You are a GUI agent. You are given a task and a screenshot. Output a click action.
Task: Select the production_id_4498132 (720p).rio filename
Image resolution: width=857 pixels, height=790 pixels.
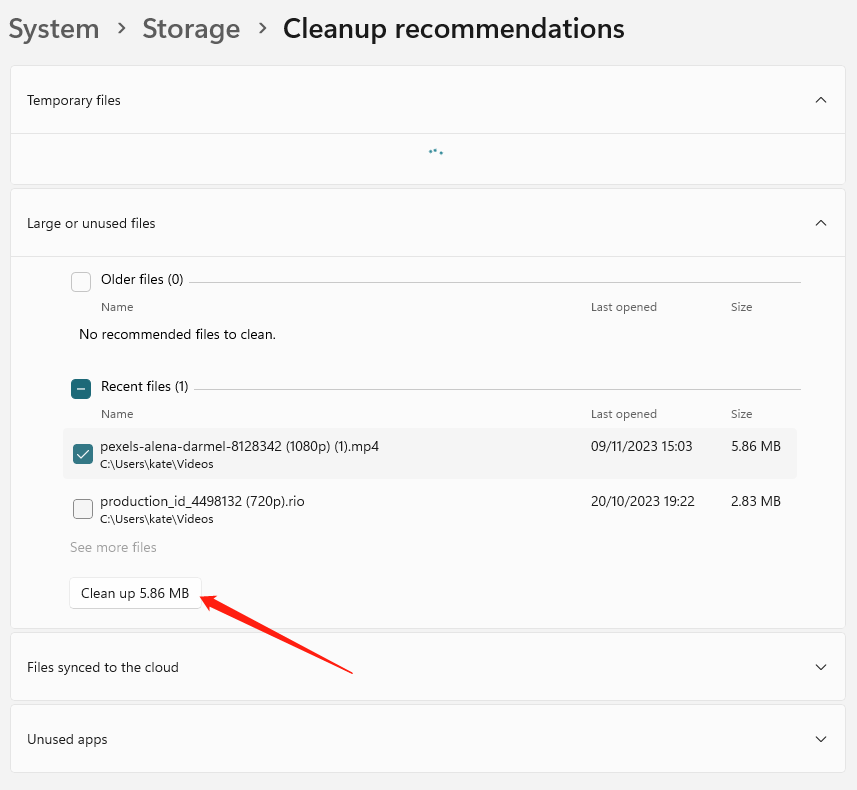(202, 501)
